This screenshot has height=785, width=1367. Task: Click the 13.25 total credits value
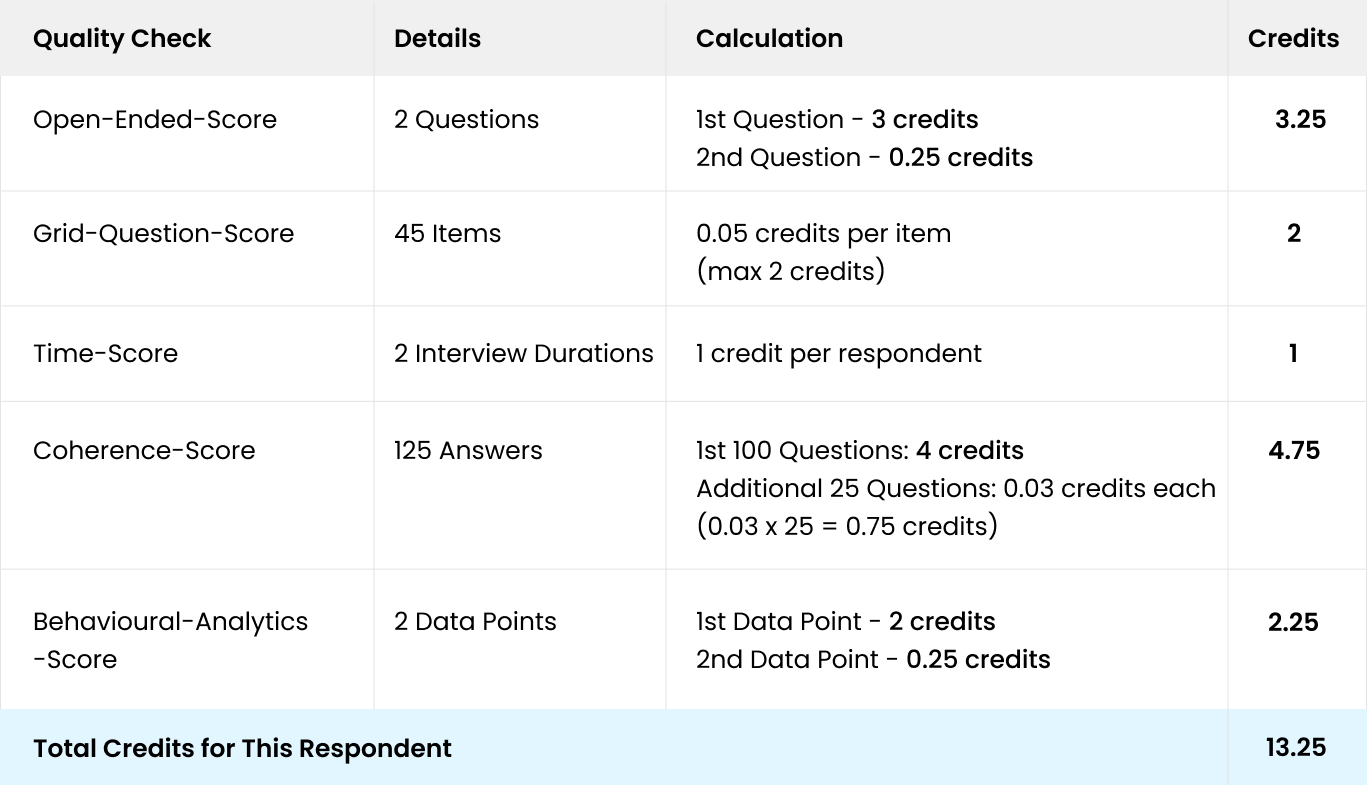tap(1295, 747)
